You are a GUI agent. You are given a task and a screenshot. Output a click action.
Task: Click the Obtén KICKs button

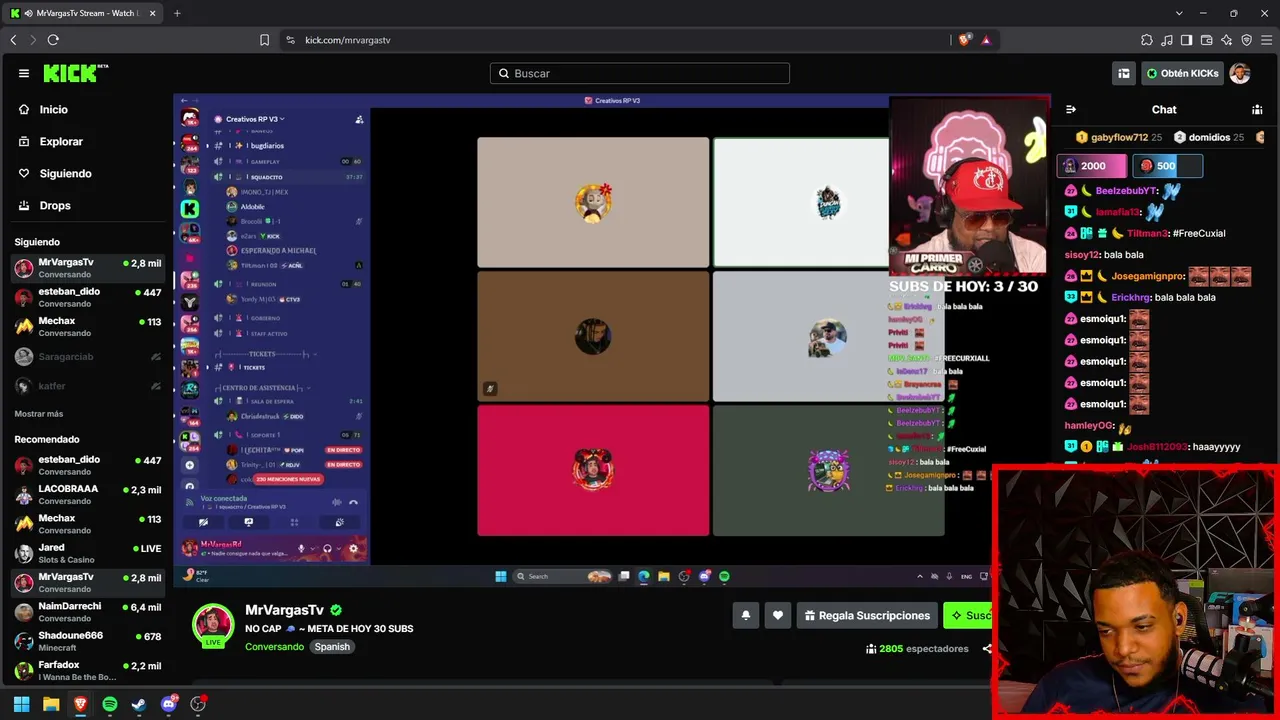[x=1182, y=73]
